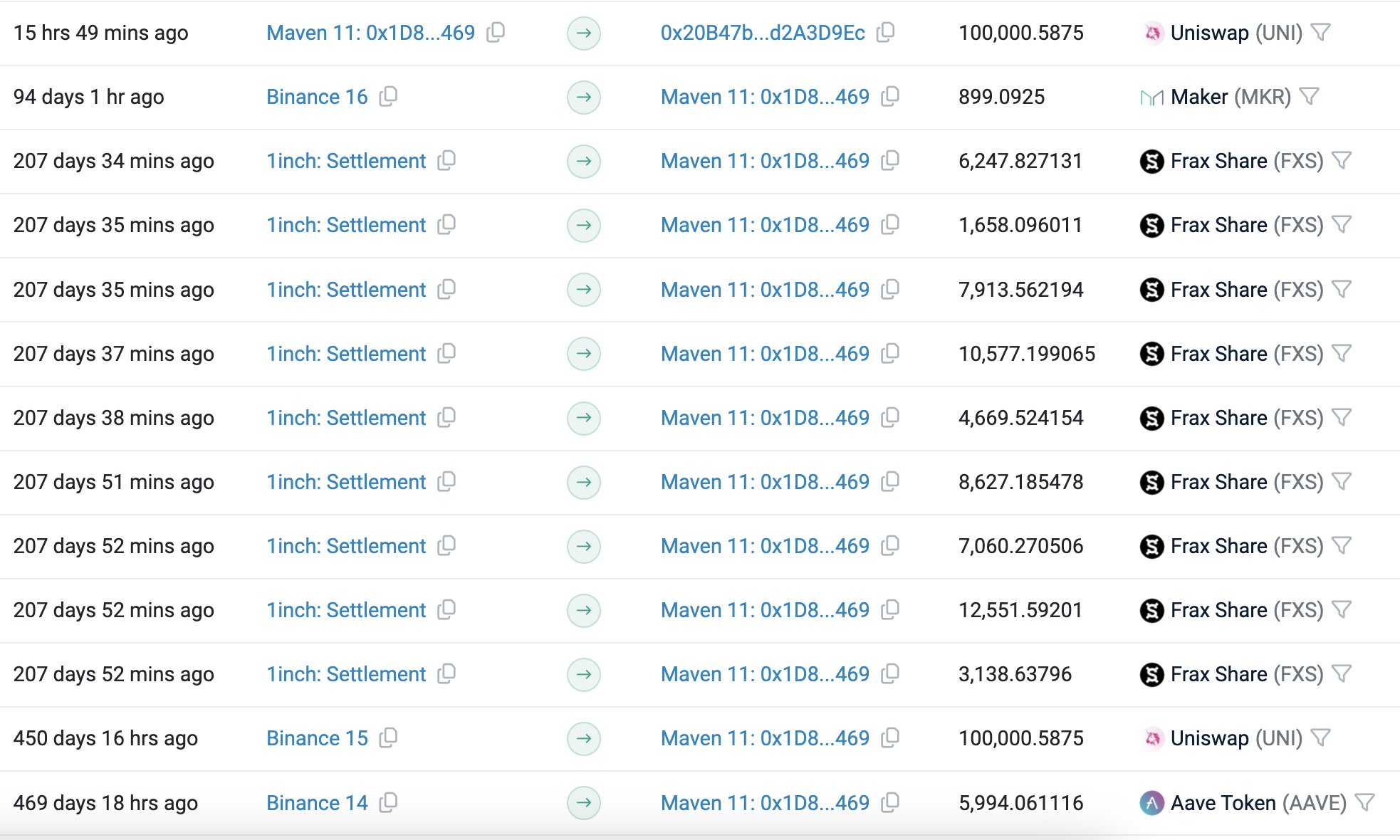This screenshot has width=1400, height=840.
Task: Copy Maven 11 recipient address in Maker row
Action: click(890, 97)
